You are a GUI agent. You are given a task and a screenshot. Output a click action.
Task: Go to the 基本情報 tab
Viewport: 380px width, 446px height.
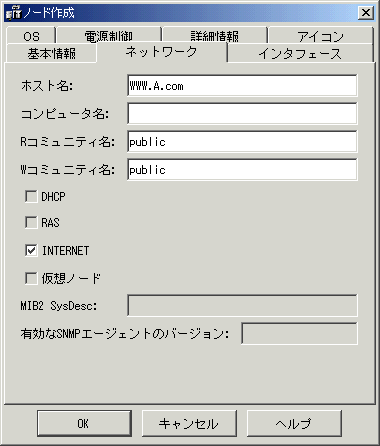51,53
